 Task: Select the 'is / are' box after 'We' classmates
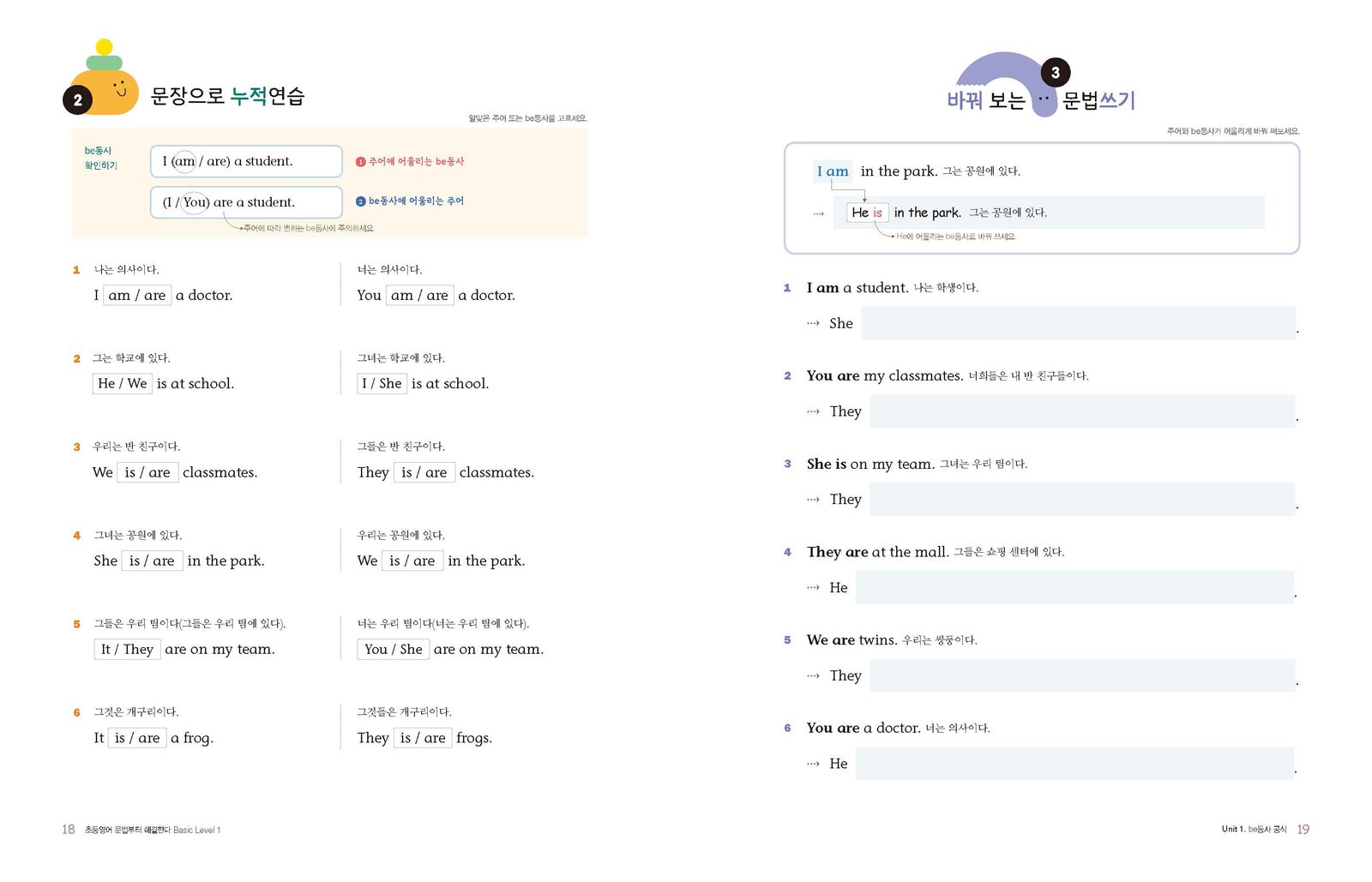147,472
